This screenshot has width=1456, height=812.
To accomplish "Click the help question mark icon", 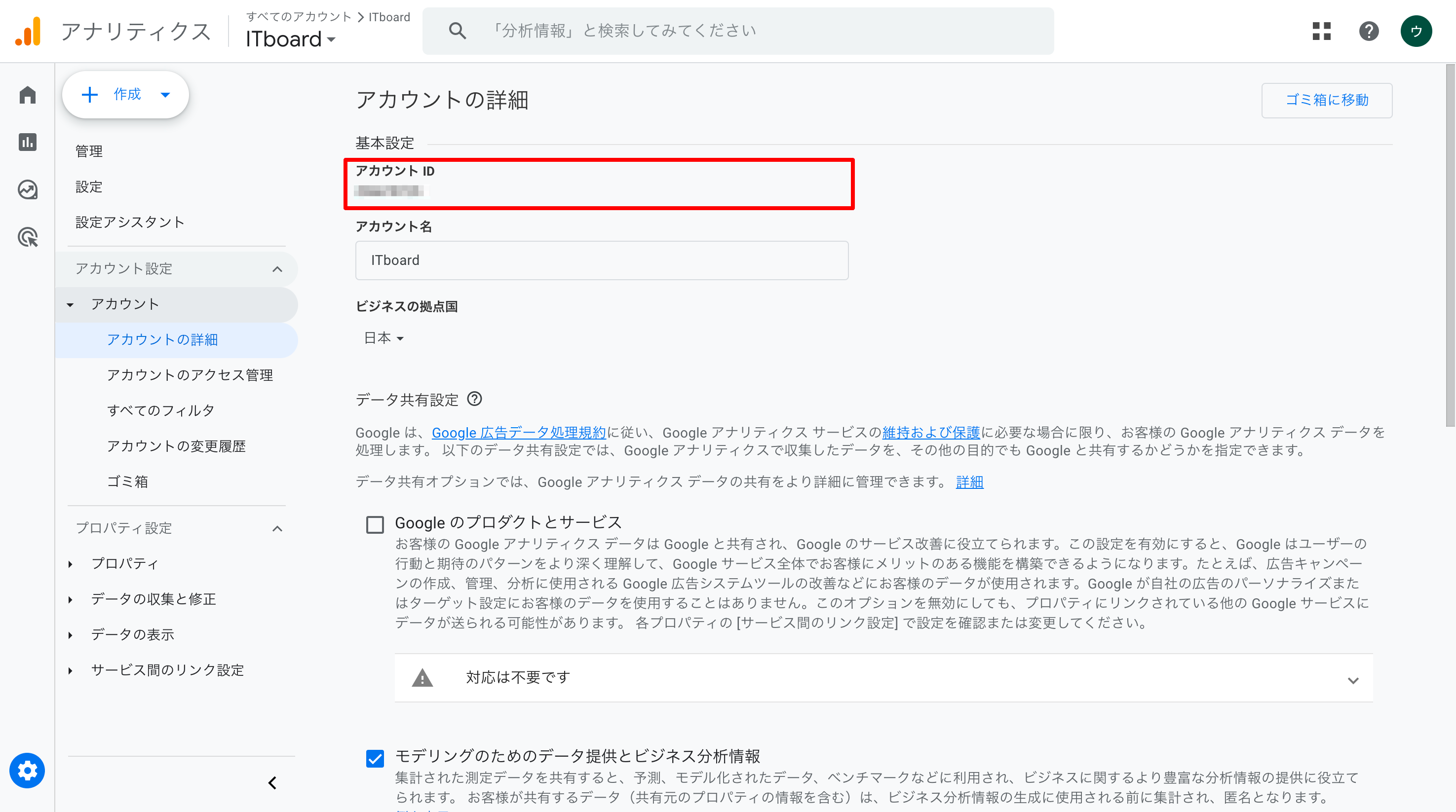I will click(x=1368, y=31).
